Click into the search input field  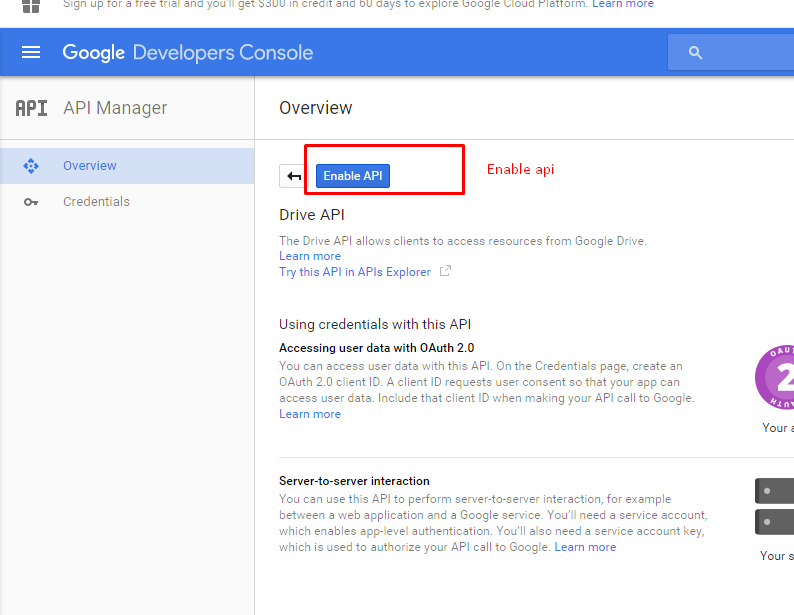(x=731, y=52)
